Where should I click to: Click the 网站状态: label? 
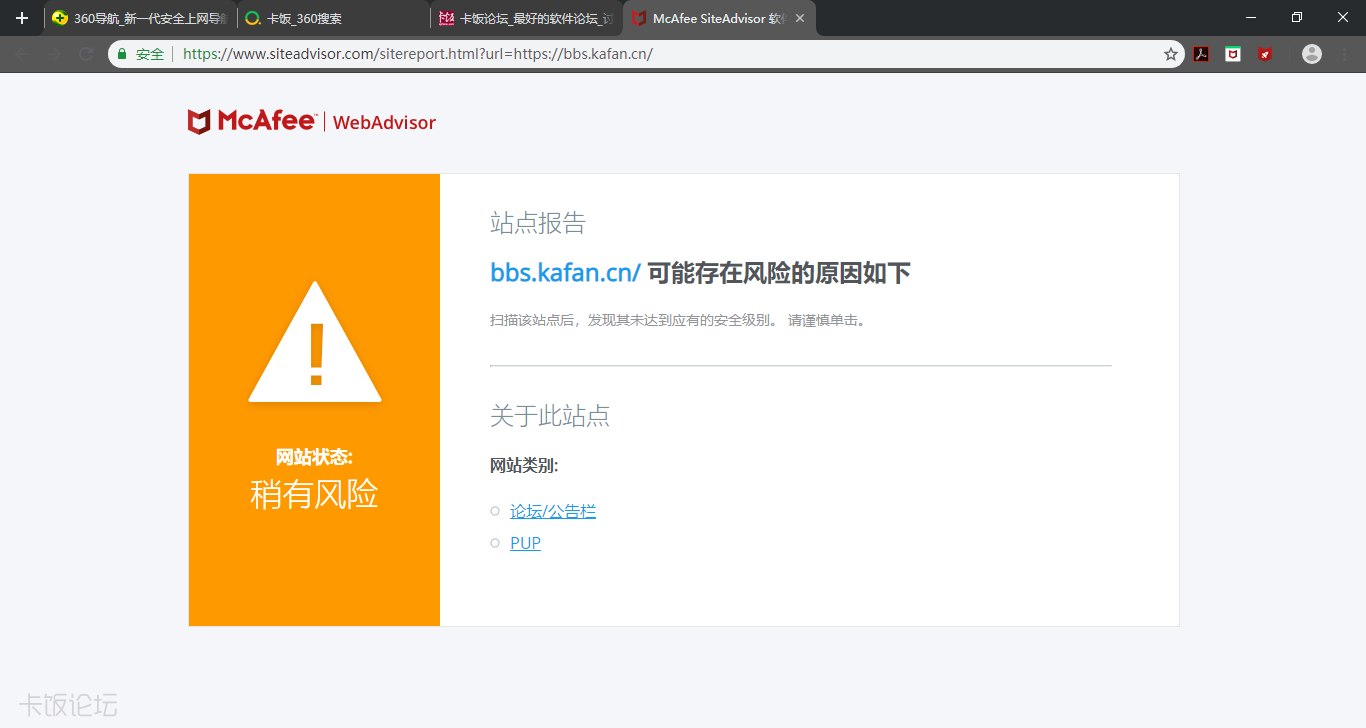(314, 457)
